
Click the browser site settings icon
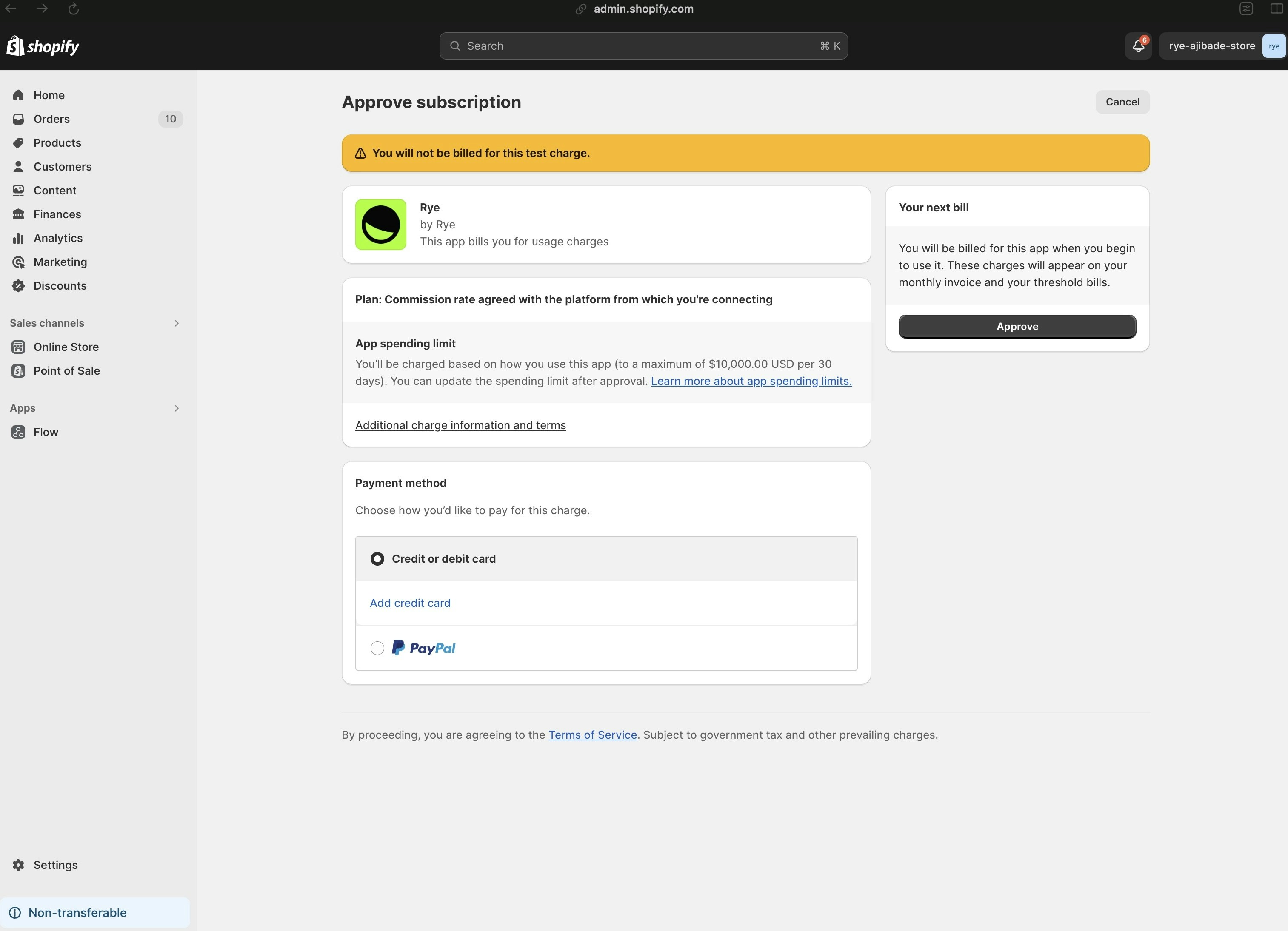pyautogui.click(x=1246, y=9)
